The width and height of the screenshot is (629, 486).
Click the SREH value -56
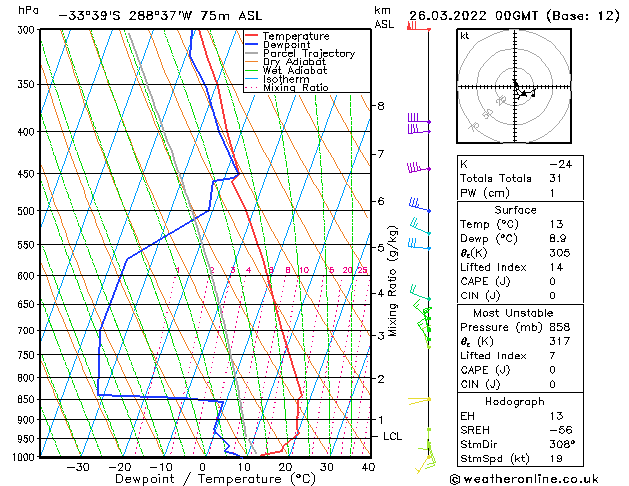[x=561, y=430]
